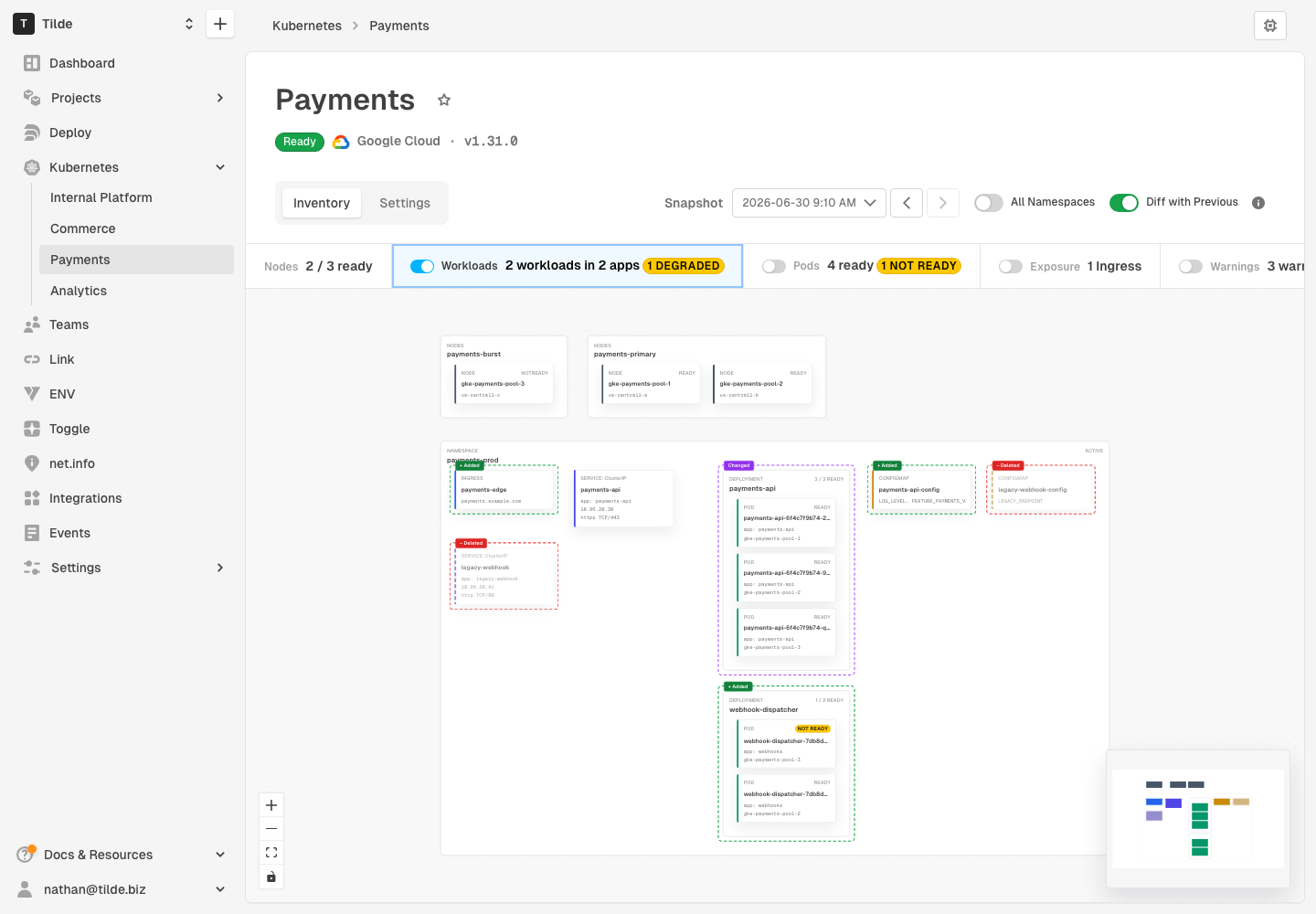This screenshot has height=914, width=1316.
Task: Click the Ready status badge
Action: [300, 142]
